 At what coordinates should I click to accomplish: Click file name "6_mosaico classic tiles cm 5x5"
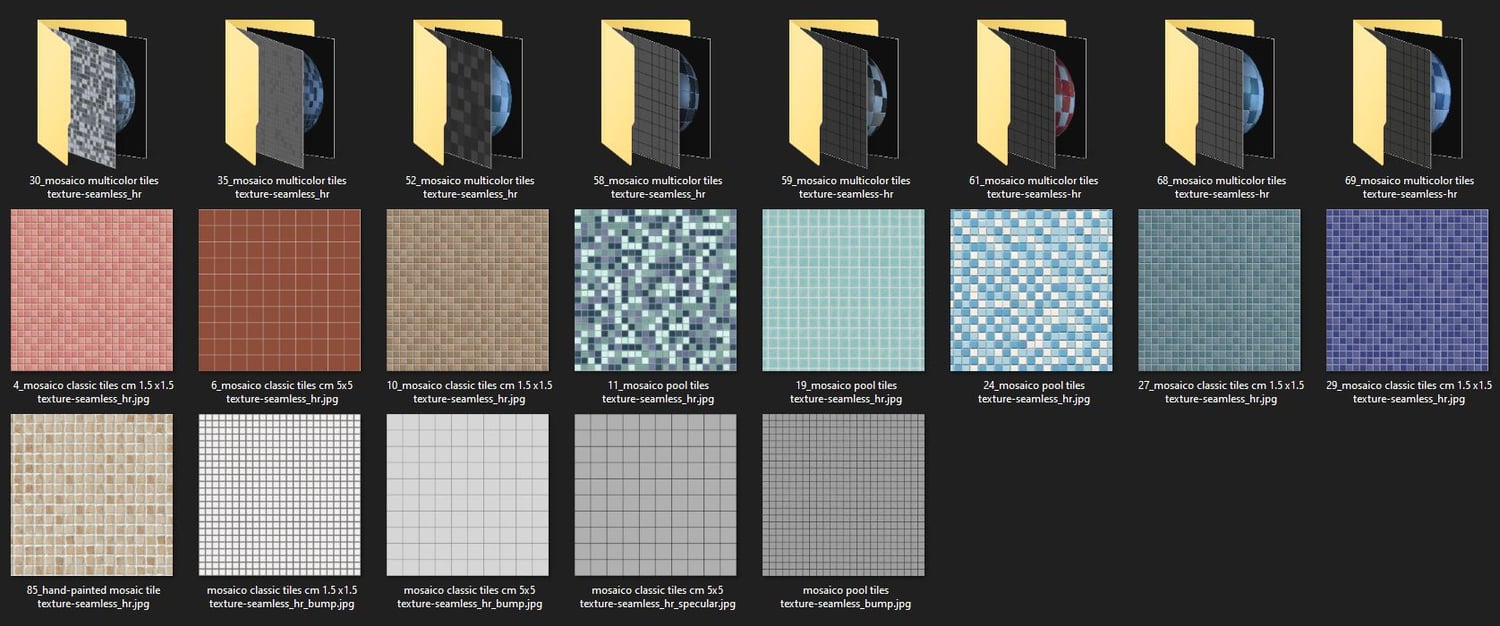point(282,385)
